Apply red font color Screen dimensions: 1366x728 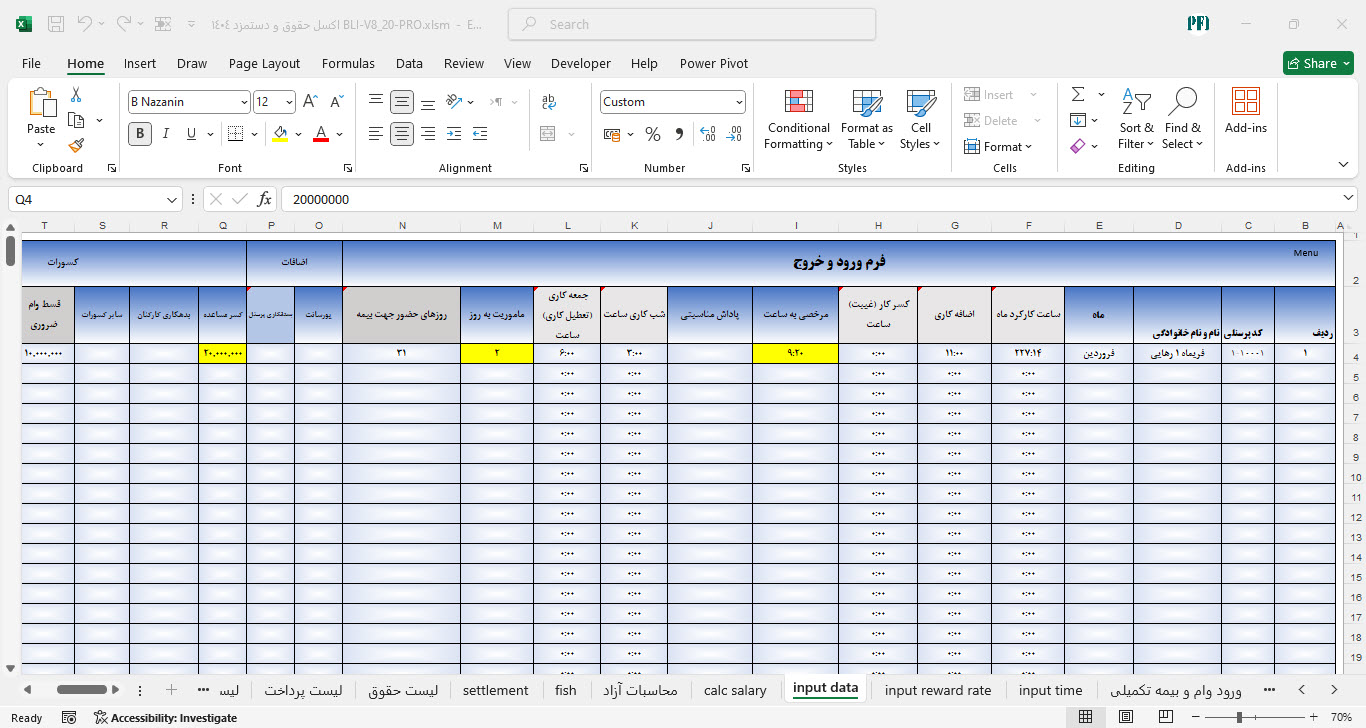(x=321, y=134)
